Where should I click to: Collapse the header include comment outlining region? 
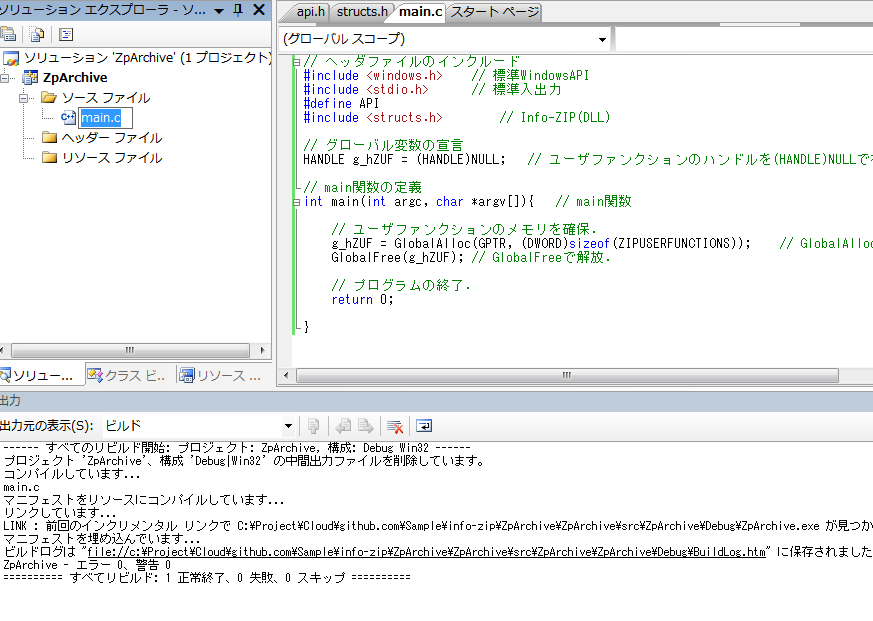click(296, 62)
